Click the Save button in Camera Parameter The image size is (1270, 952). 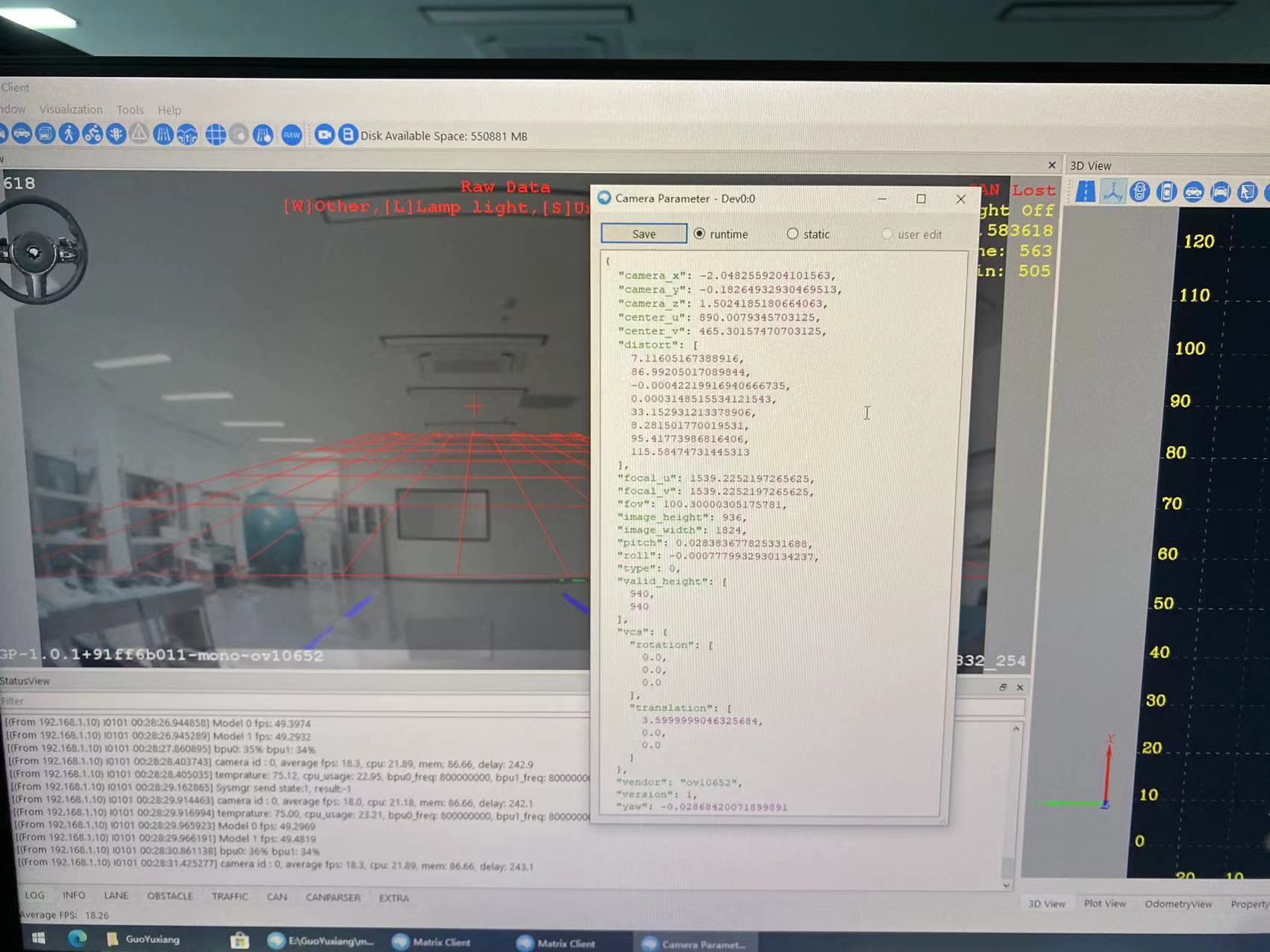644,234
